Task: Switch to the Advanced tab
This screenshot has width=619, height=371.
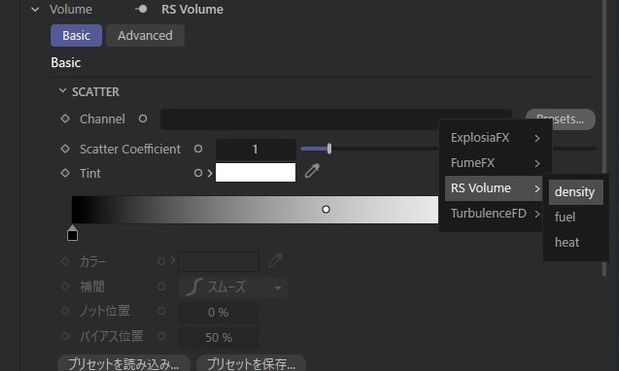Action: click(x=145, y=36)
